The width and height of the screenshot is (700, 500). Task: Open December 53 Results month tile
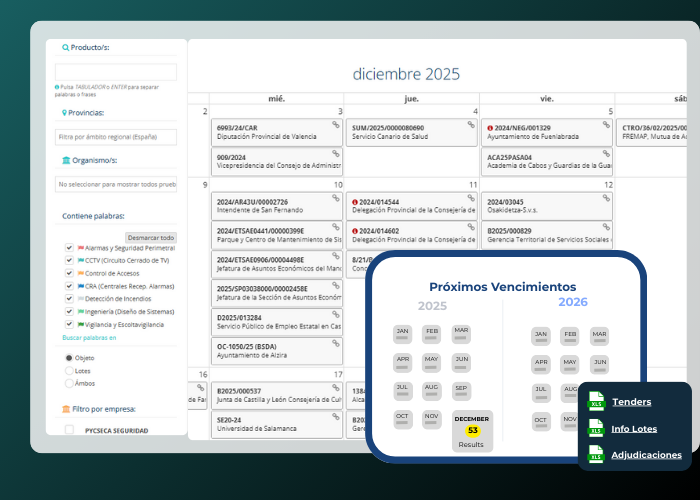(472, 430)
